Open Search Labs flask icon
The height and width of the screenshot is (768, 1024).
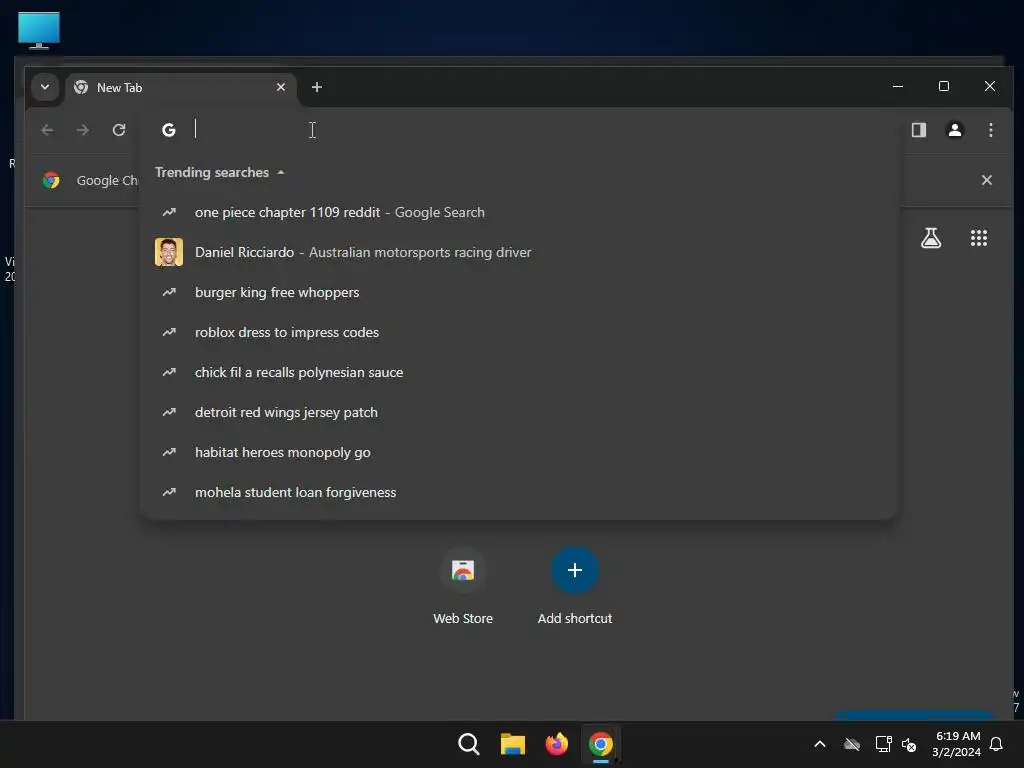coord(931,238)
